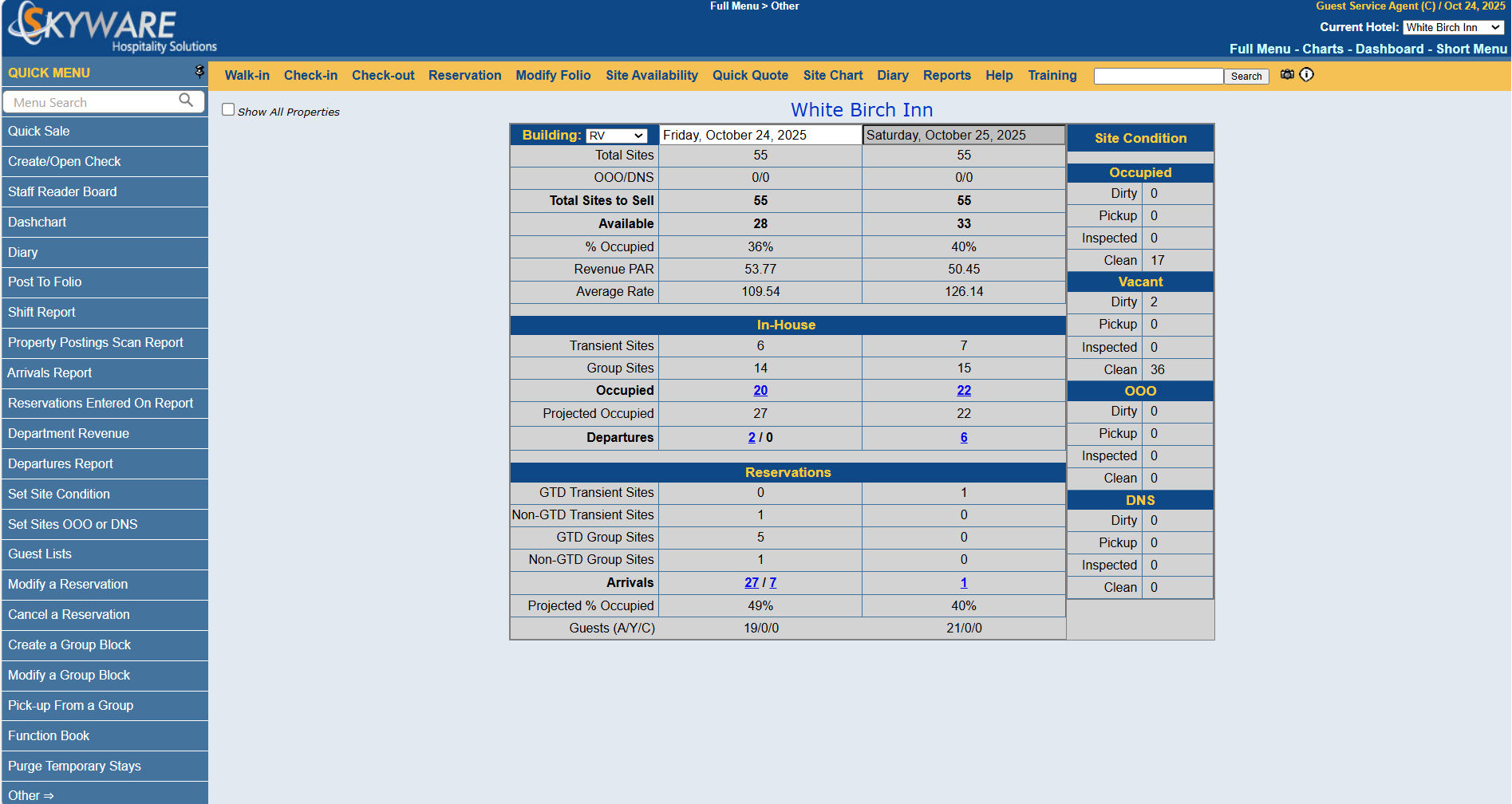
Task: Select Quick Quote from the top menu
Action: [750, 75]
